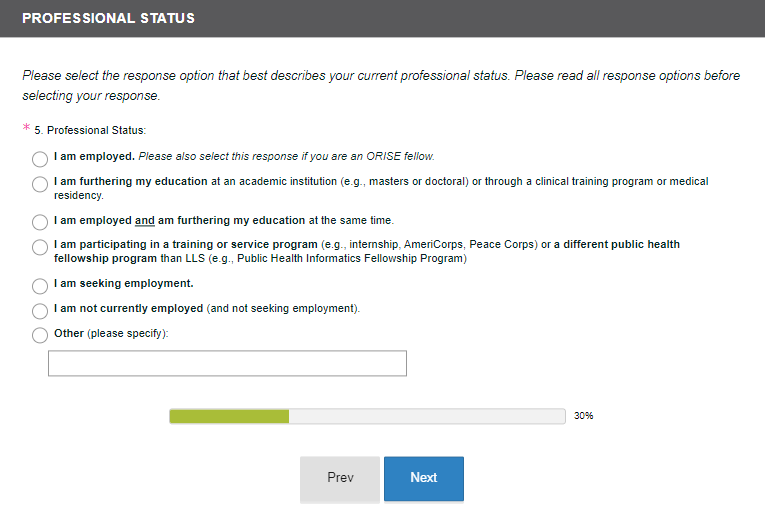Image resolution: width=765 pixels, height=515 pixels.
Task: Select the 'Other (please specify)' radio button
Action: [40, 336]
